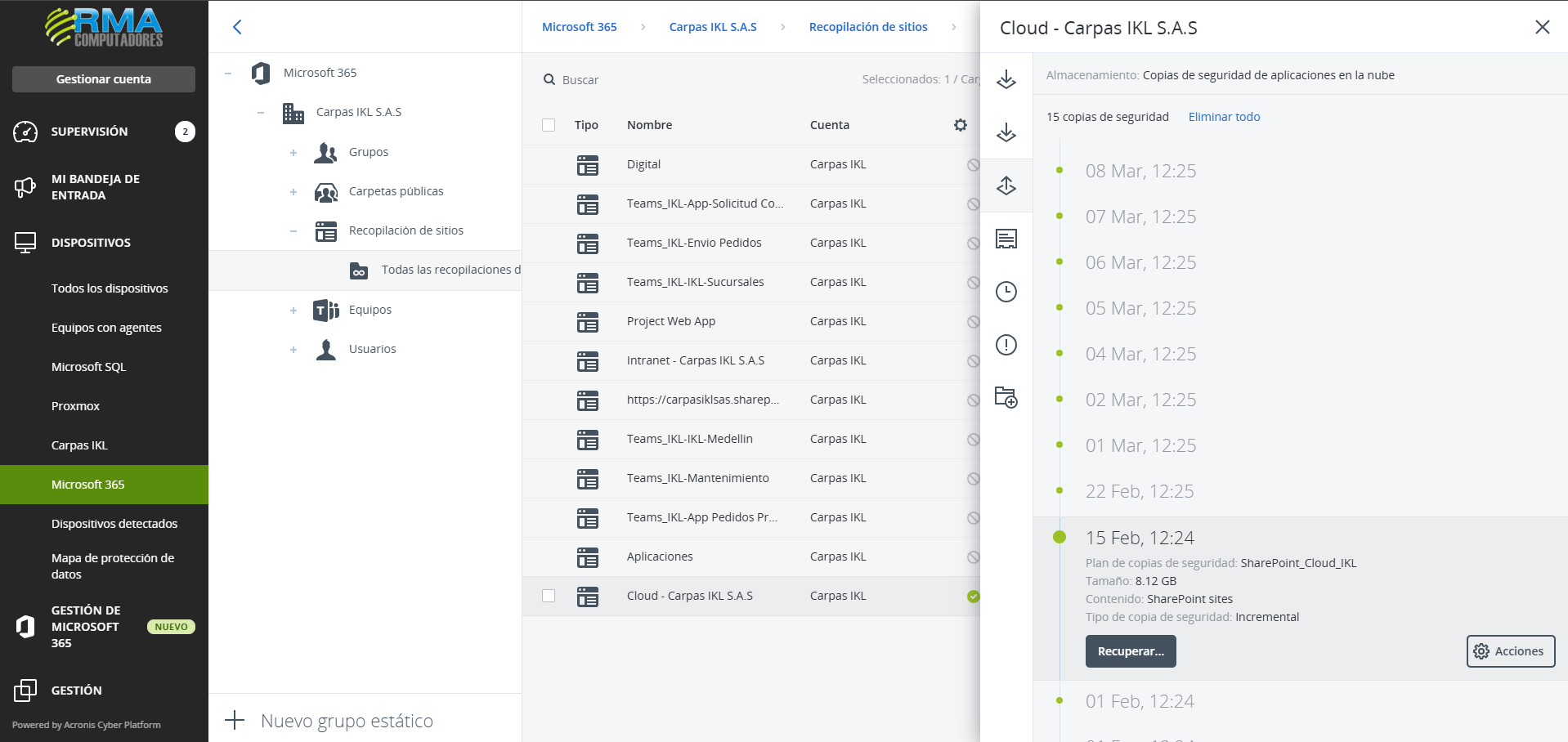This screenshot has width=1568, height=742.
Task: Click the clock activities icon in side panel
Action: tap(1006, 292)
